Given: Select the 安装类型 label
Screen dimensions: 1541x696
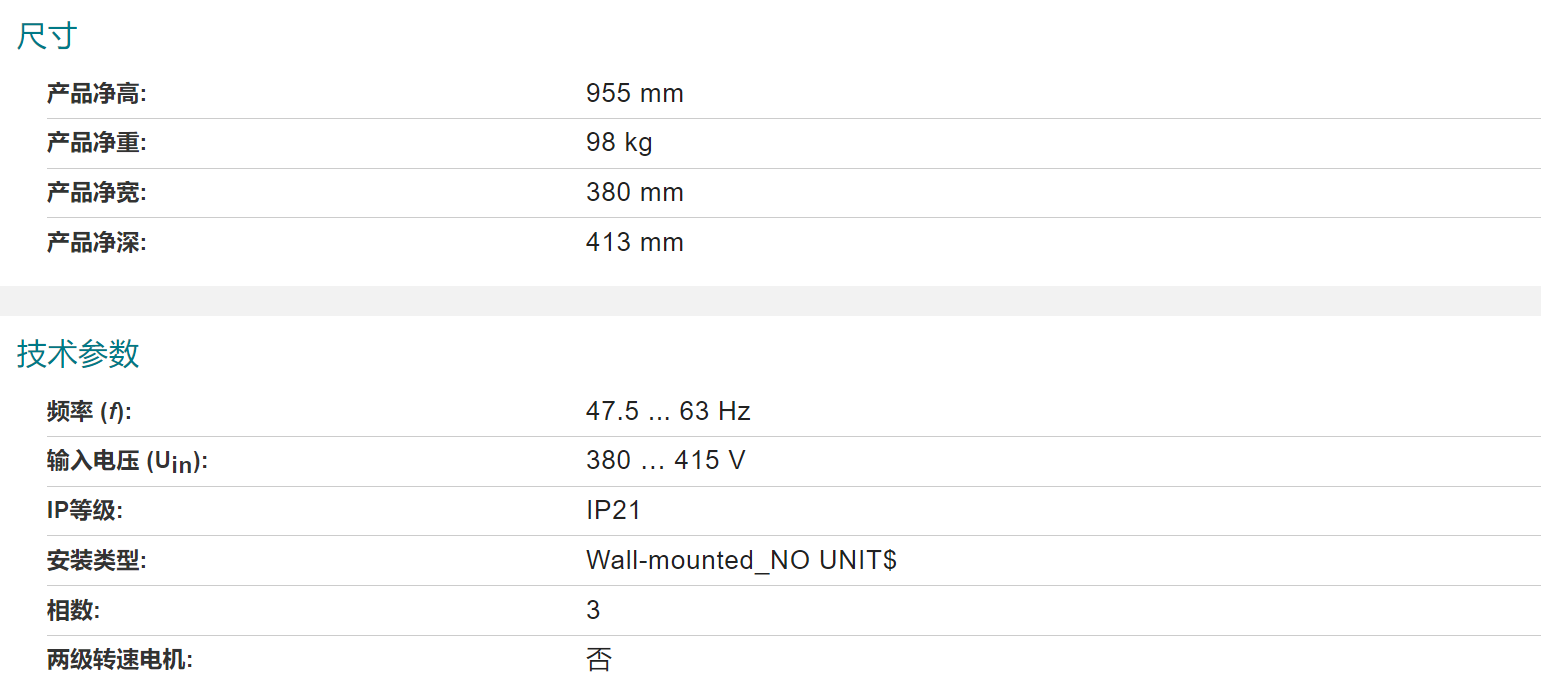Looking at the screenshot, I should [x=96, y=560].
